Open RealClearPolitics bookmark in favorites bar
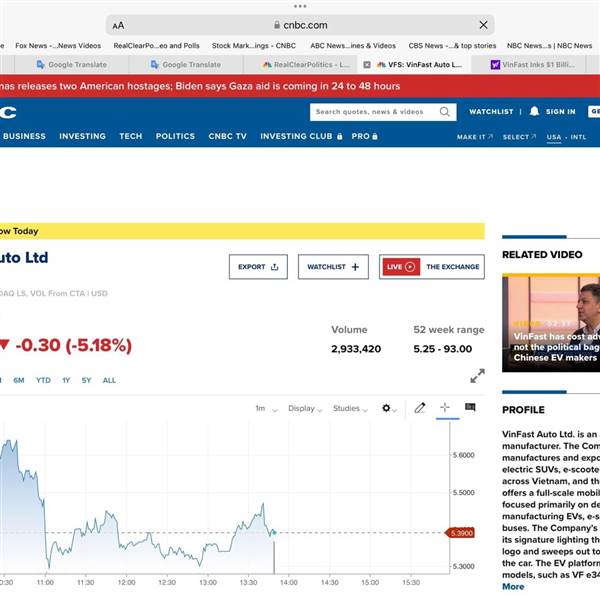Image resolution: width=600 pixels, height=600 pixels. click(x=157, y=46)
